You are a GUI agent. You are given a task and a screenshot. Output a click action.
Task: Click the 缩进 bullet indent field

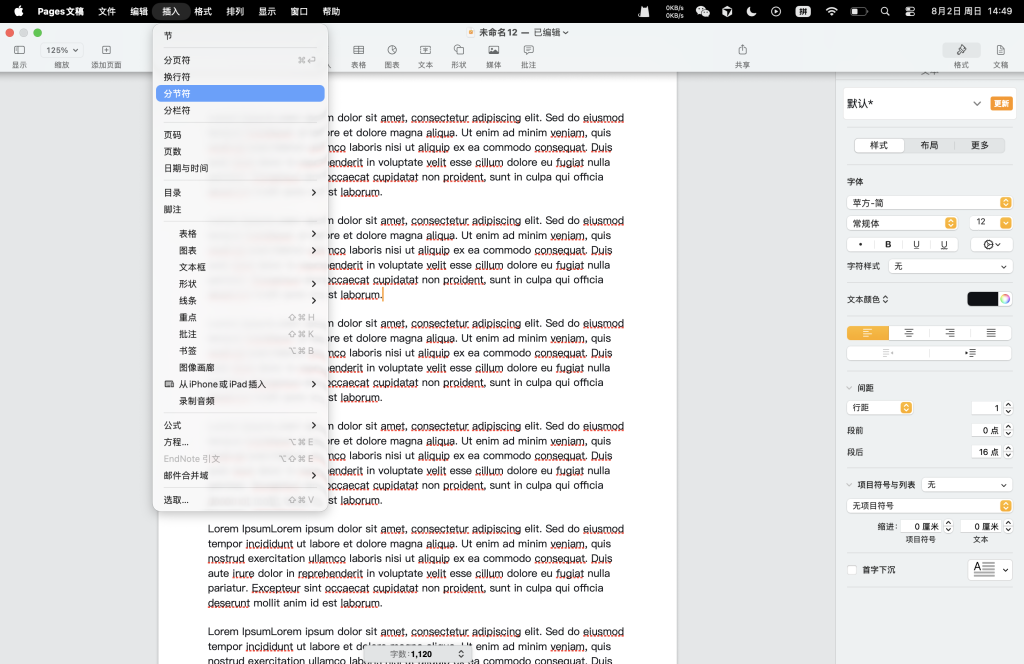pyautogui.click(x=921, y=526)
